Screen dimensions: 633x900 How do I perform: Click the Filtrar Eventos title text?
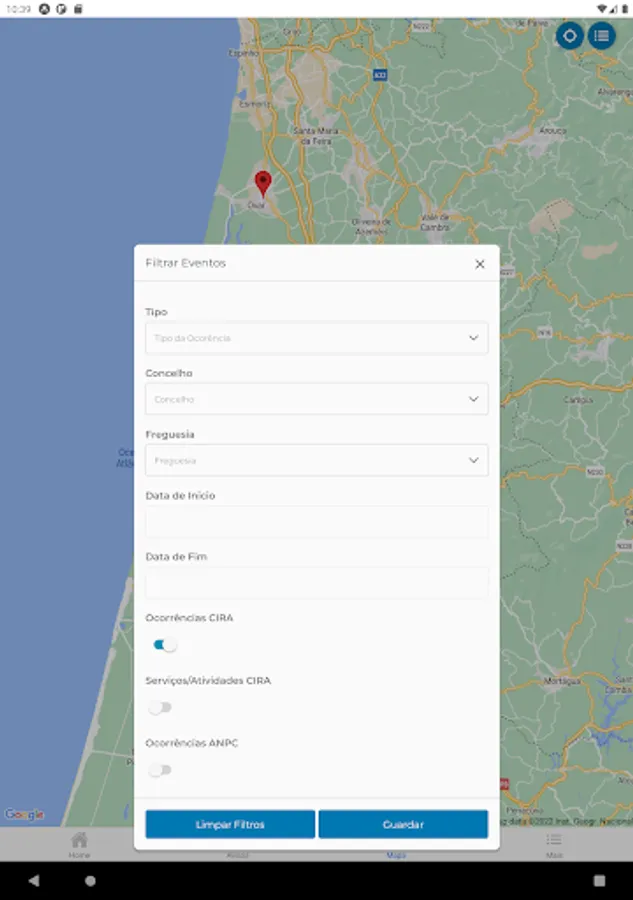tap(185, 263)
